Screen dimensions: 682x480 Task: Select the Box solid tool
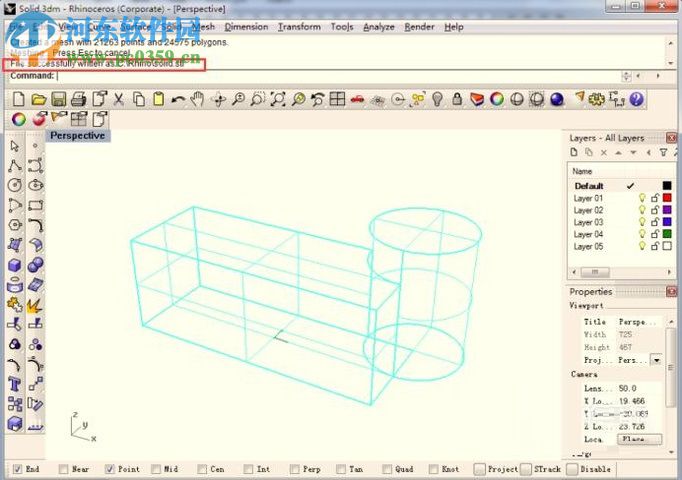pyautogui.click(x=15, y=265)
